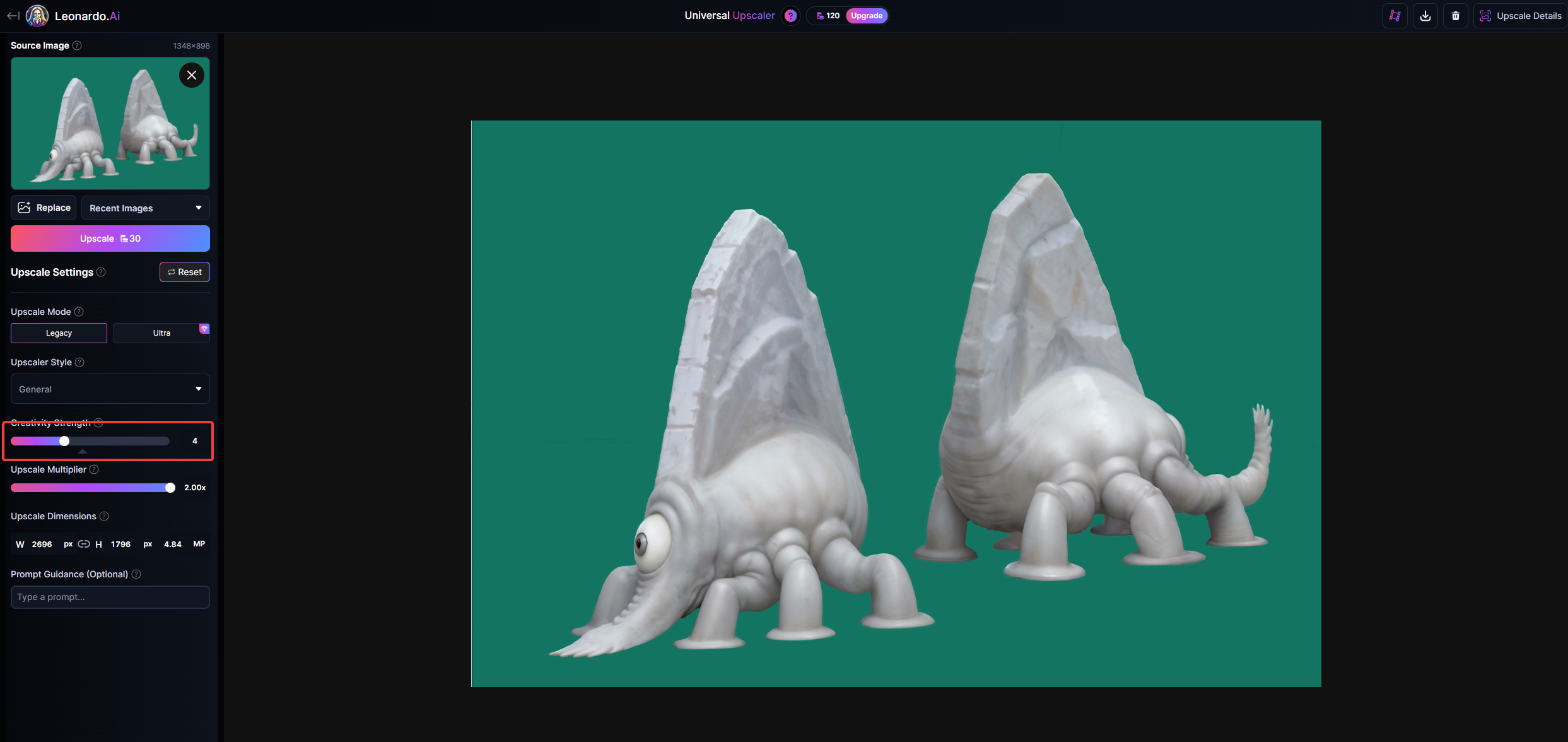Open the Leonardo.Ai profile avatar
The width and height of the screenshot is (1568, 742).
coord(37,16)
